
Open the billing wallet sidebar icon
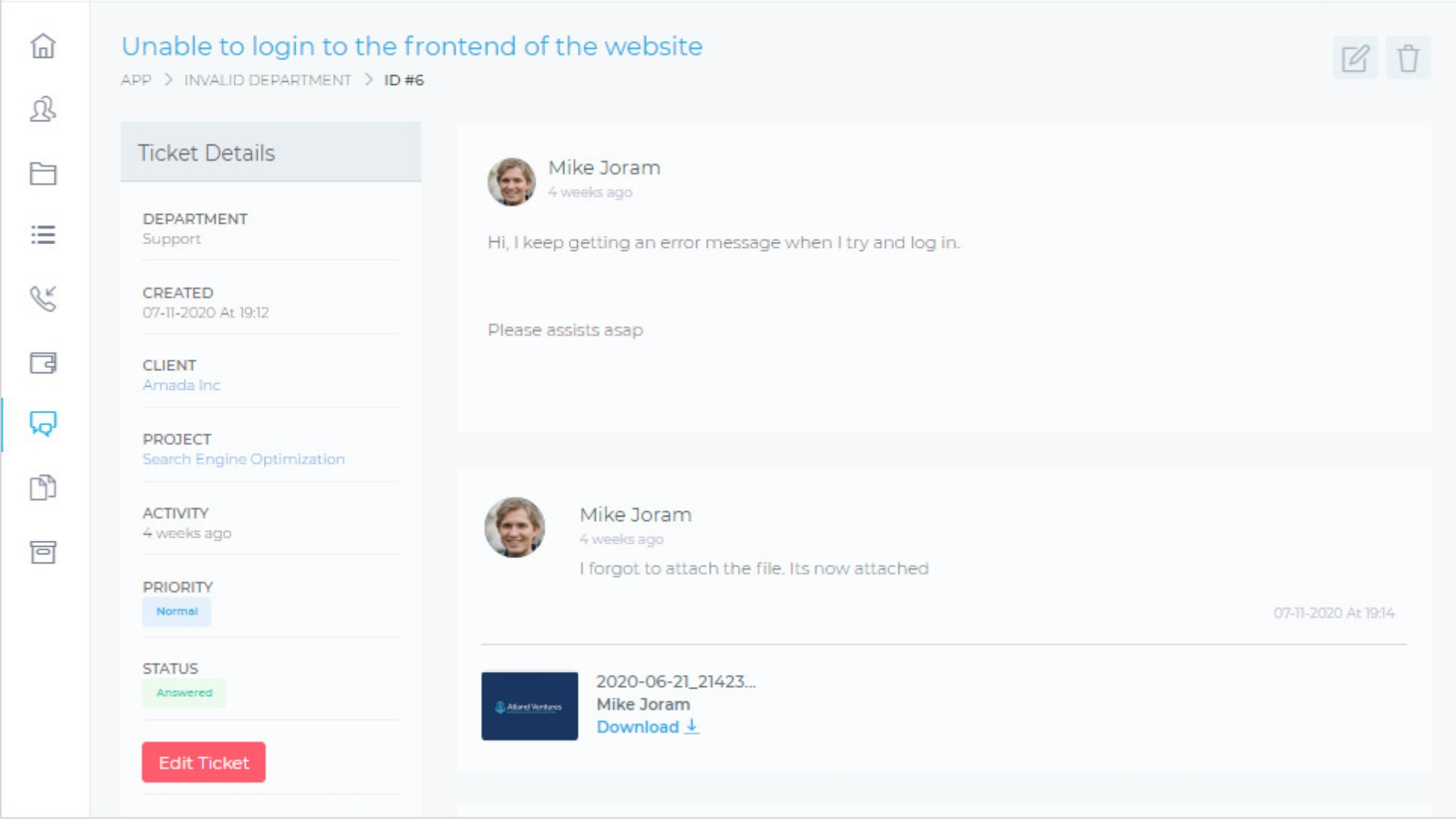[x=43, y=362]
